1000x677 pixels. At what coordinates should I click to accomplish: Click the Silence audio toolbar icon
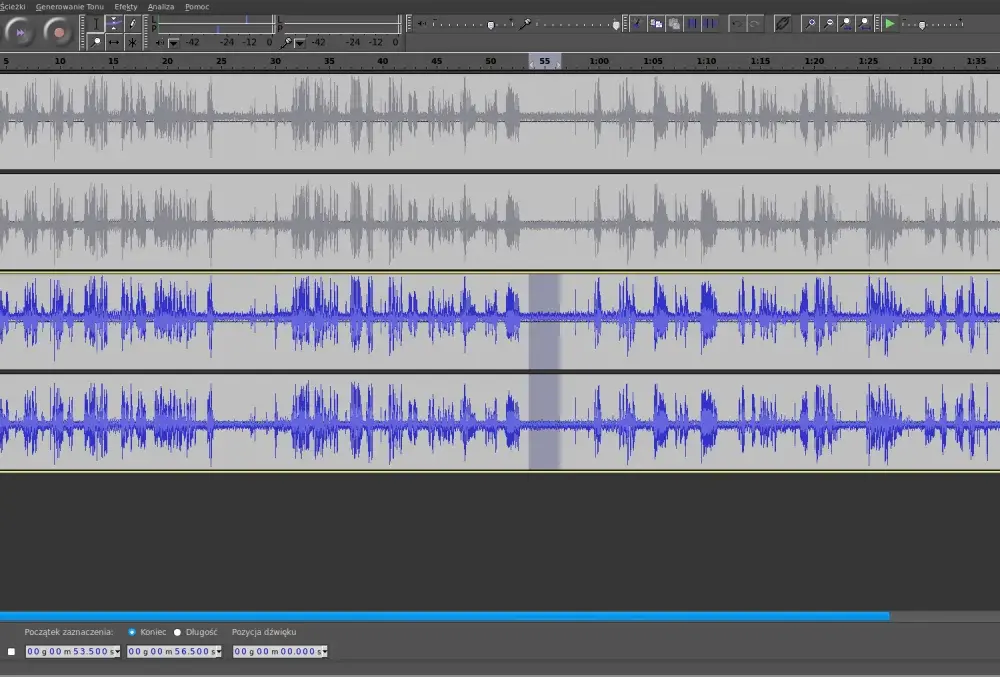click(710, 24)
